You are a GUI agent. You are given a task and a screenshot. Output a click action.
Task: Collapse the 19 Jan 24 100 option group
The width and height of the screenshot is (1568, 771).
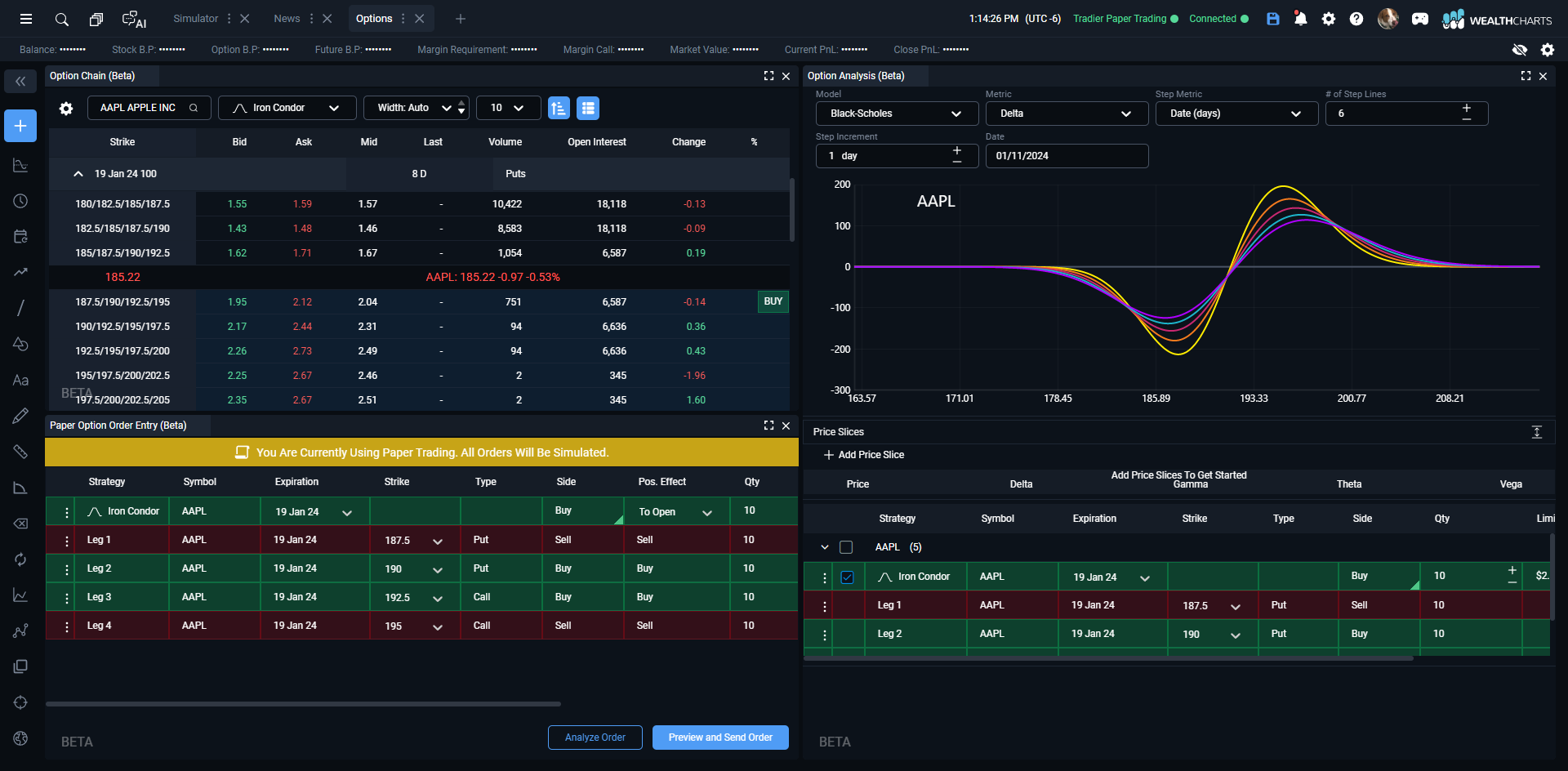click(78, 173)
